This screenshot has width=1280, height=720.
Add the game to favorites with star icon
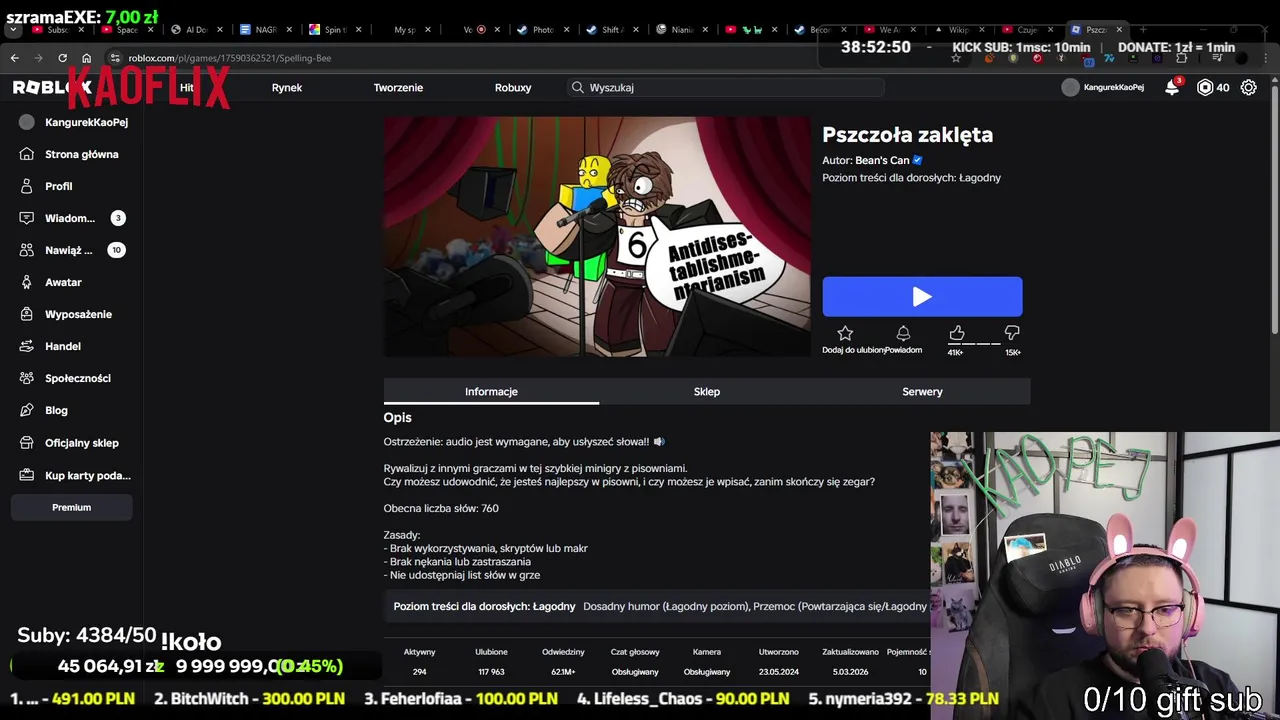click(x=845, y=333)
